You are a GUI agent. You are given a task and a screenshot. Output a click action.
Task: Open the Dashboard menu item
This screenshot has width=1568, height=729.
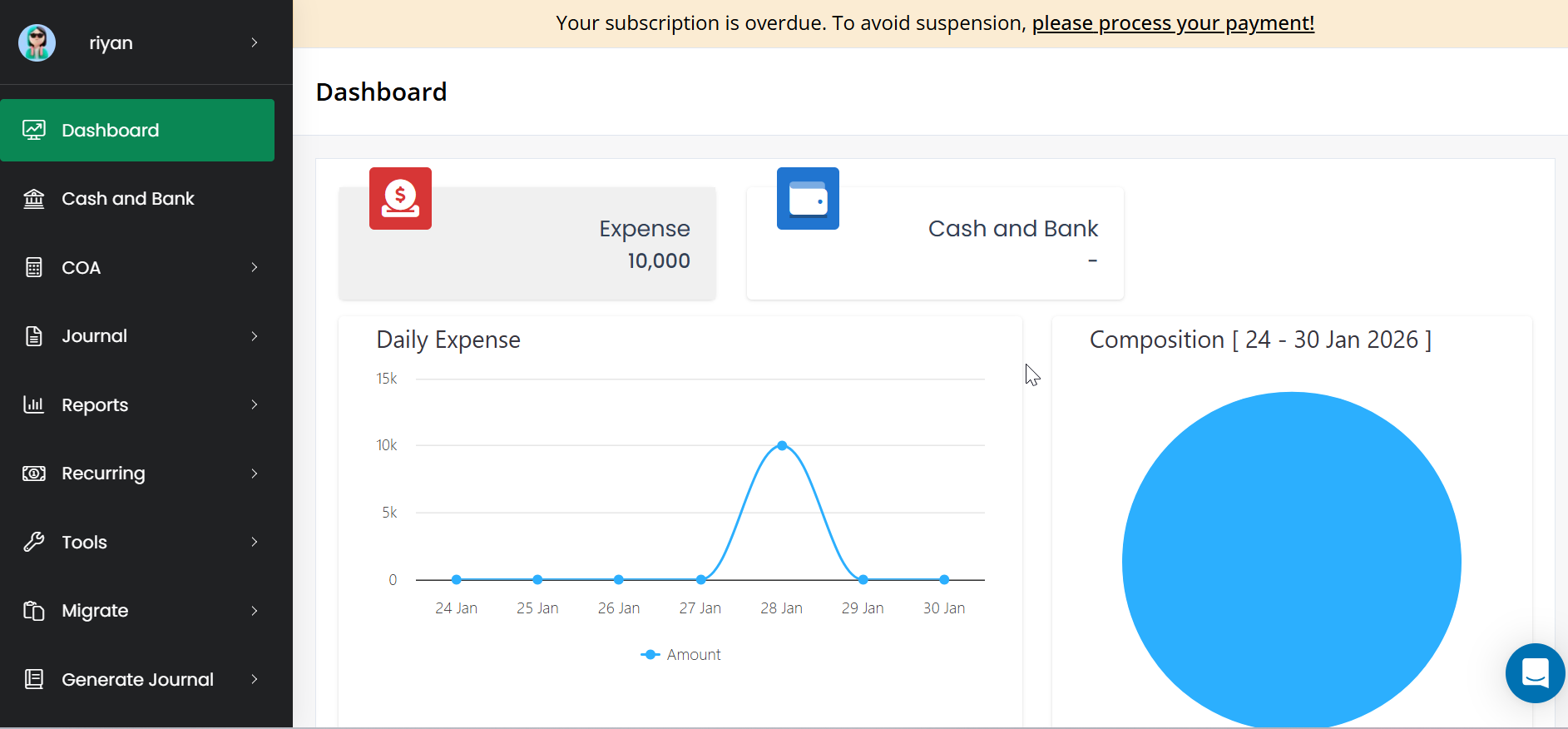tap(137, 130)
